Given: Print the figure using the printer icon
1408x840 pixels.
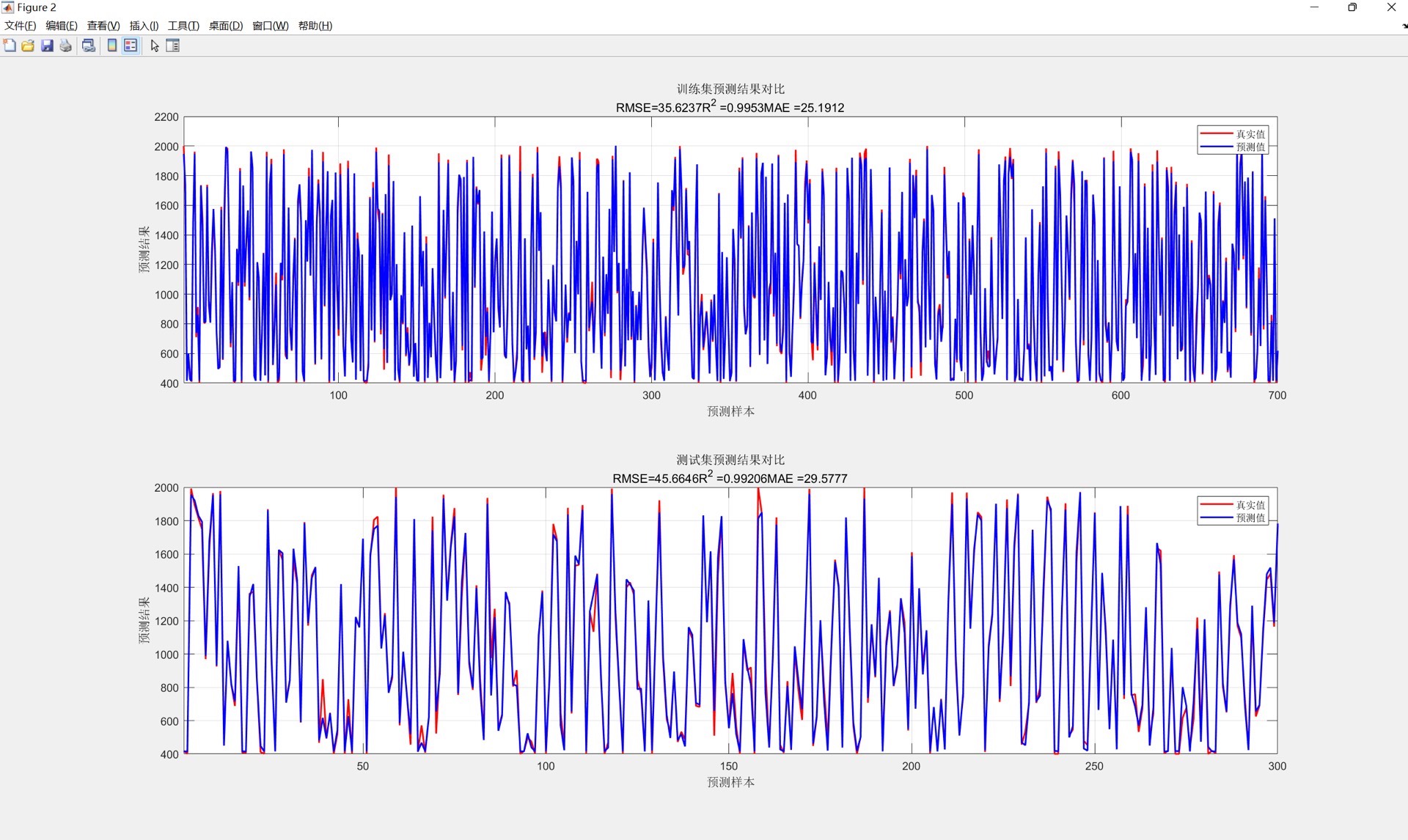Looking at the screenshot, I should coord(66,45).
